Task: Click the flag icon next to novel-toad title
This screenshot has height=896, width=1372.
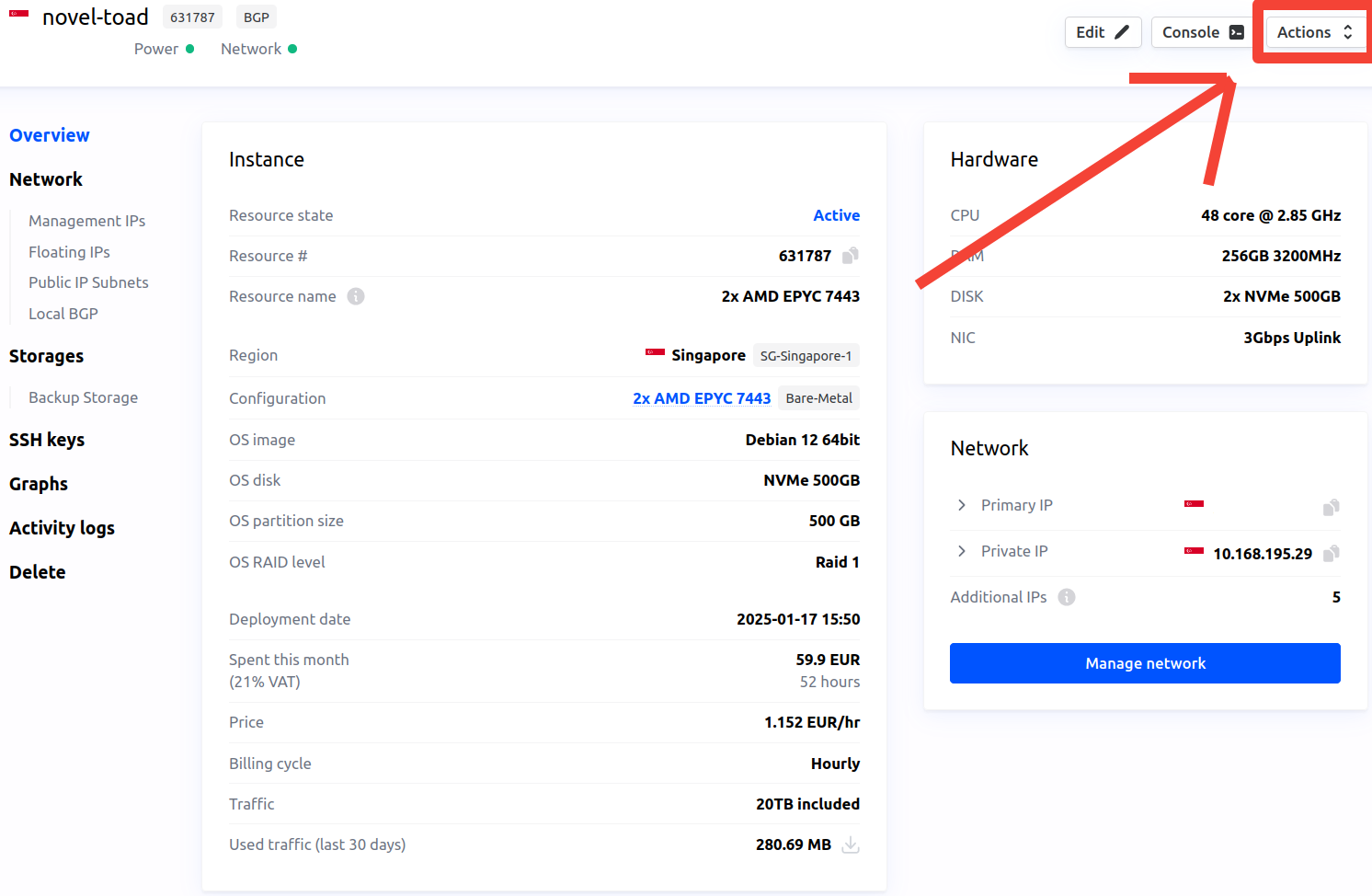Action: [x=17, y=15]
